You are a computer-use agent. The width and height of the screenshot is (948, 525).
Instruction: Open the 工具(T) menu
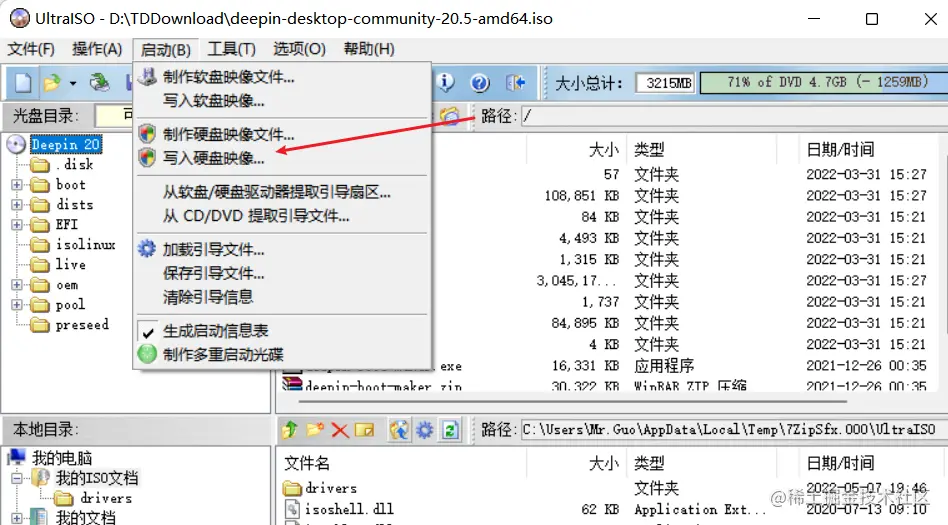tap(232, 49)
